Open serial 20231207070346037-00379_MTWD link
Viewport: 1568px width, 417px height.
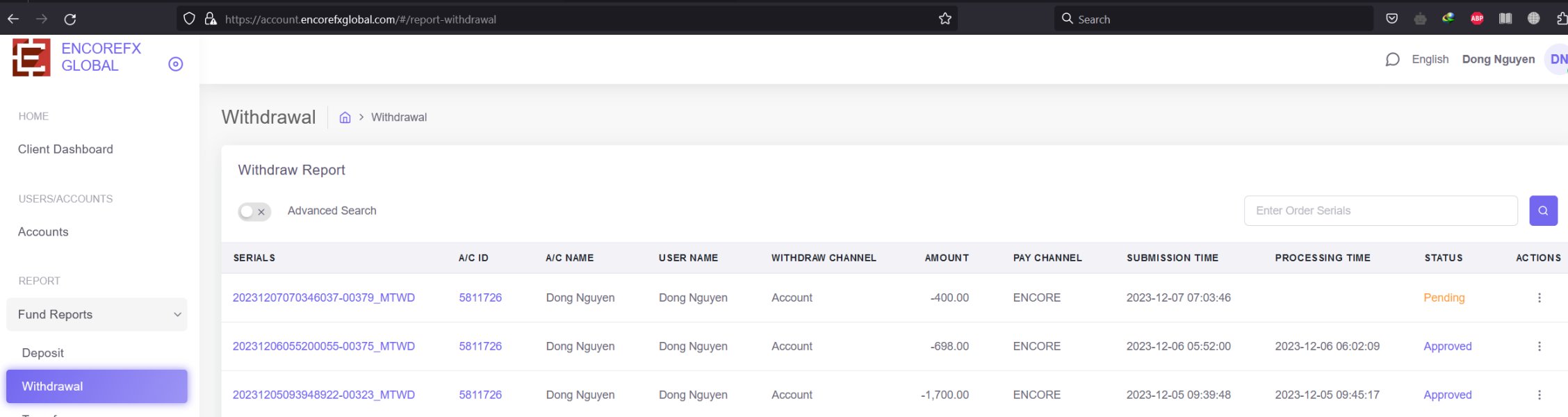click(323, 297)
